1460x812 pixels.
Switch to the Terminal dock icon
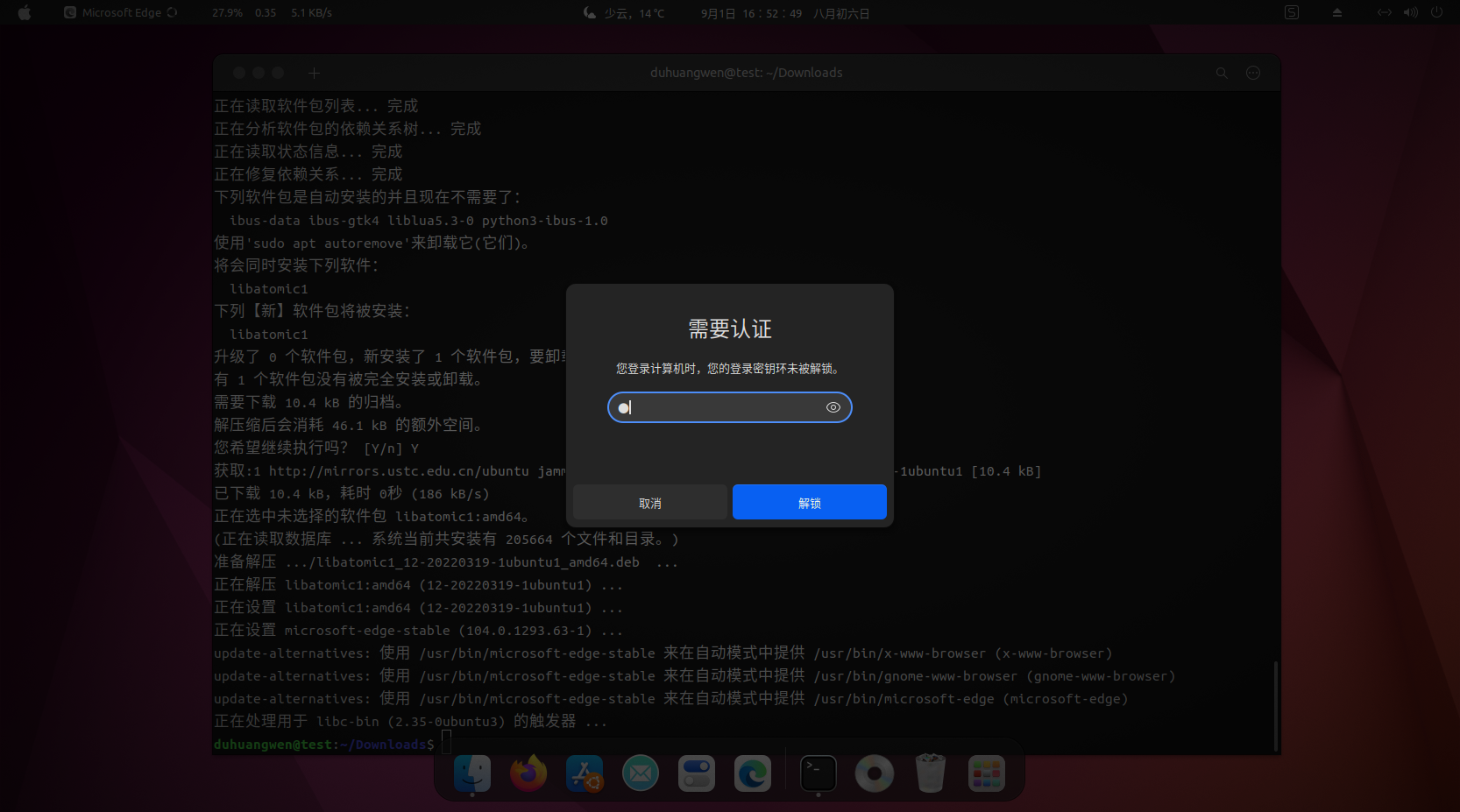(x=819, y=773)
